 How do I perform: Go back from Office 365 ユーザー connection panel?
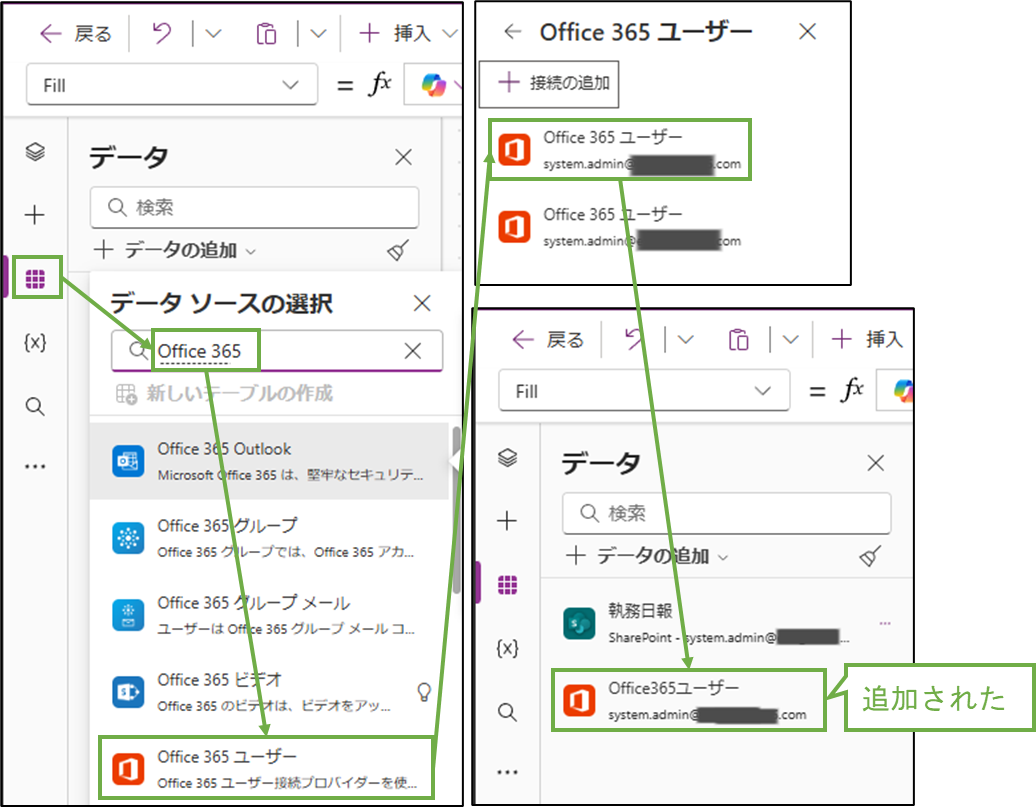pyautogui.click(x=513, y=31)
